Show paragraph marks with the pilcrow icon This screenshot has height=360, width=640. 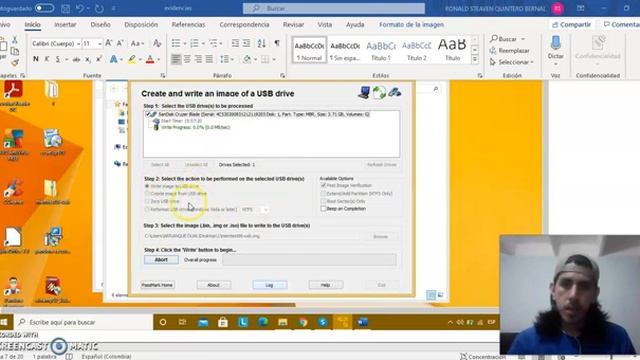point(277,43)
